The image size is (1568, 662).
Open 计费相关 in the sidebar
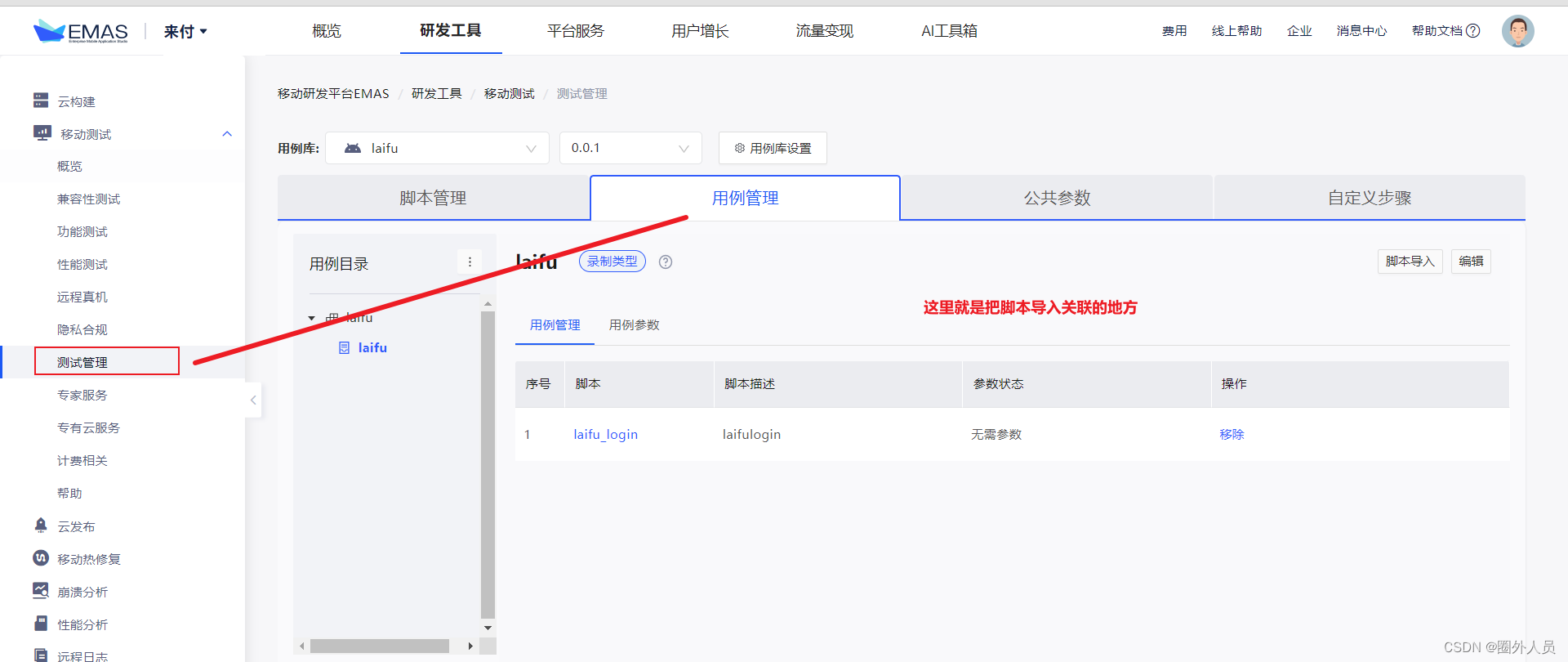click(82, 460)
